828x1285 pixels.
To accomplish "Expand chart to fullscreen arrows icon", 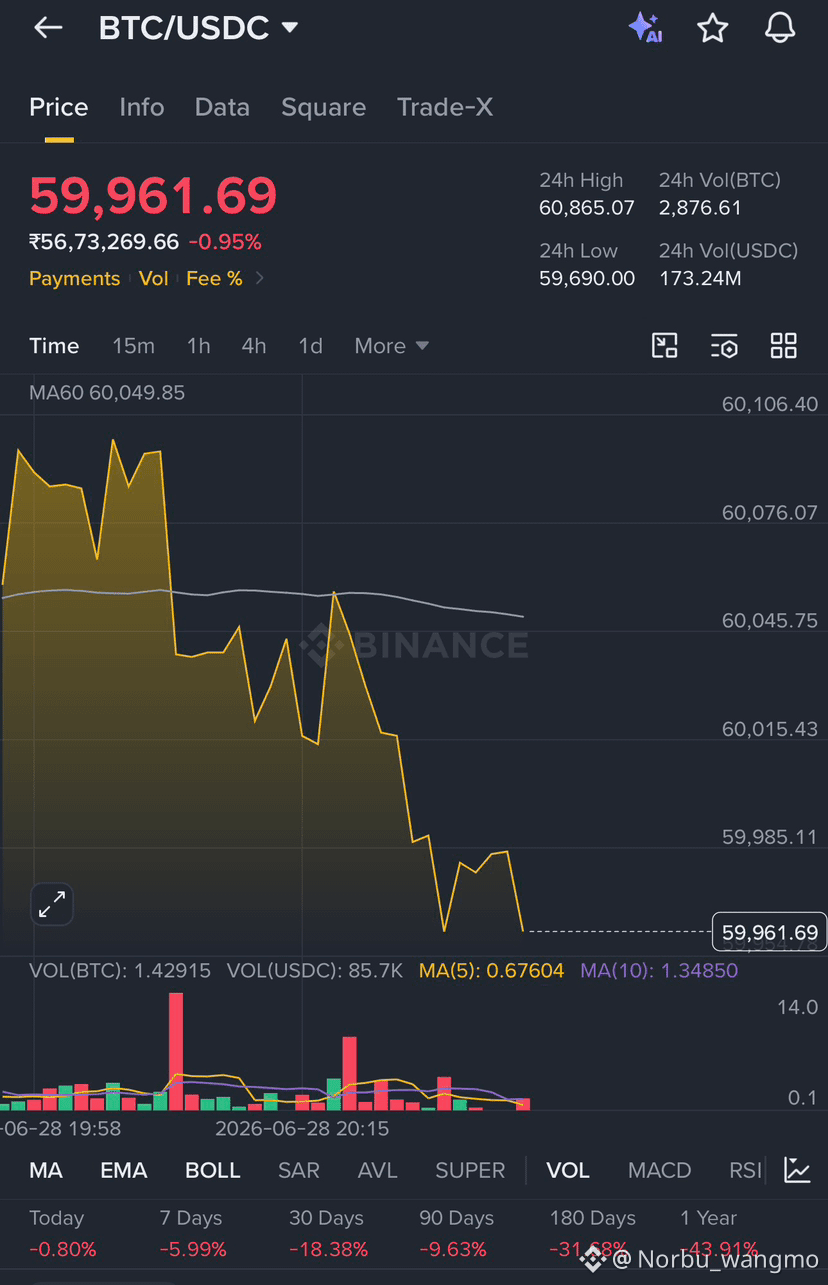I will click(52, 905).
